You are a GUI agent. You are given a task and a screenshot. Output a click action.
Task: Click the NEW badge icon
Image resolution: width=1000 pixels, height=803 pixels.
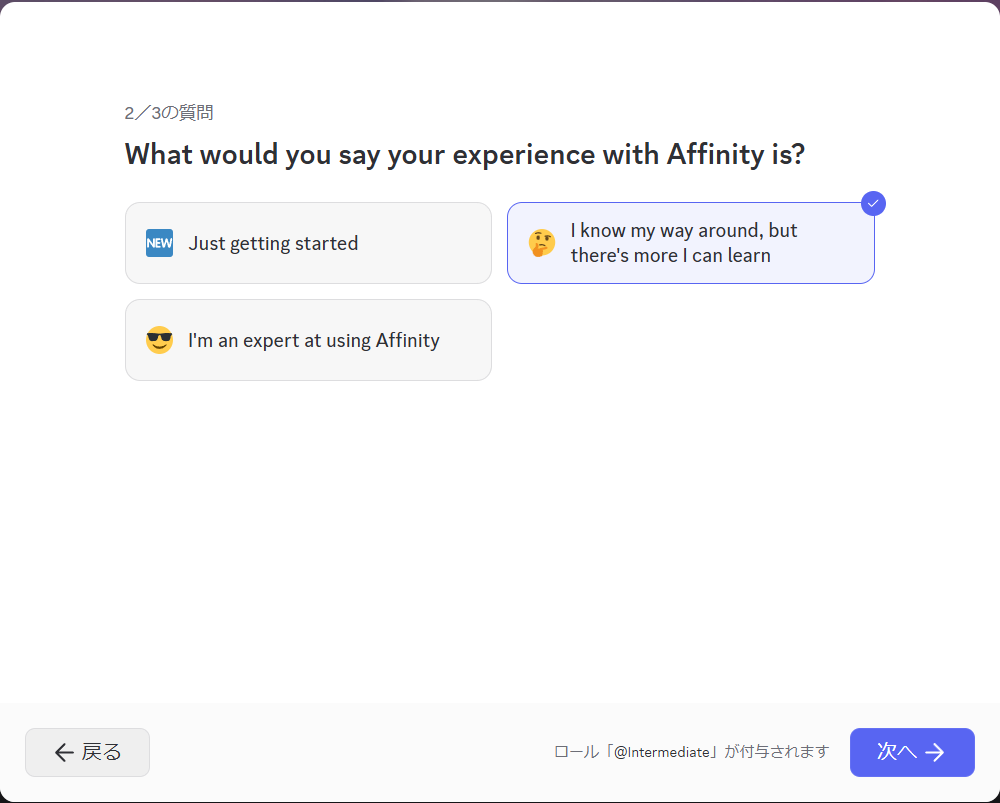tap(159, 243)
